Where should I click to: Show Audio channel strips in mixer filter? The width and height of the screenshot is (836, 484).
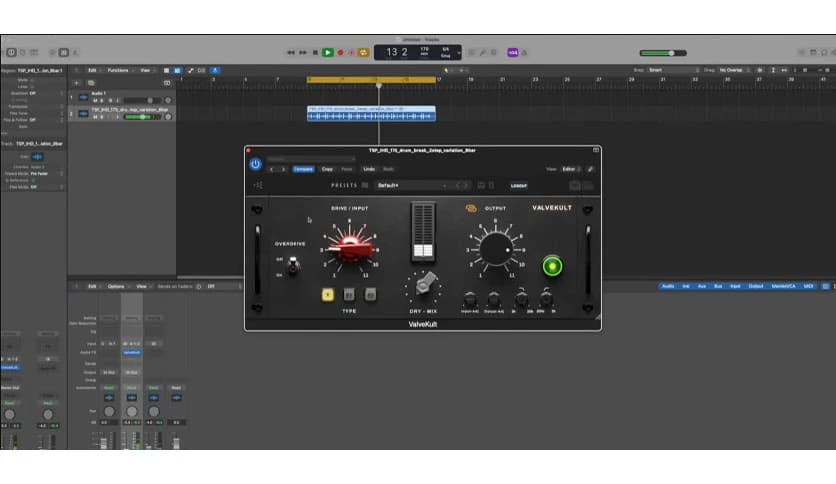pos(668,286)
